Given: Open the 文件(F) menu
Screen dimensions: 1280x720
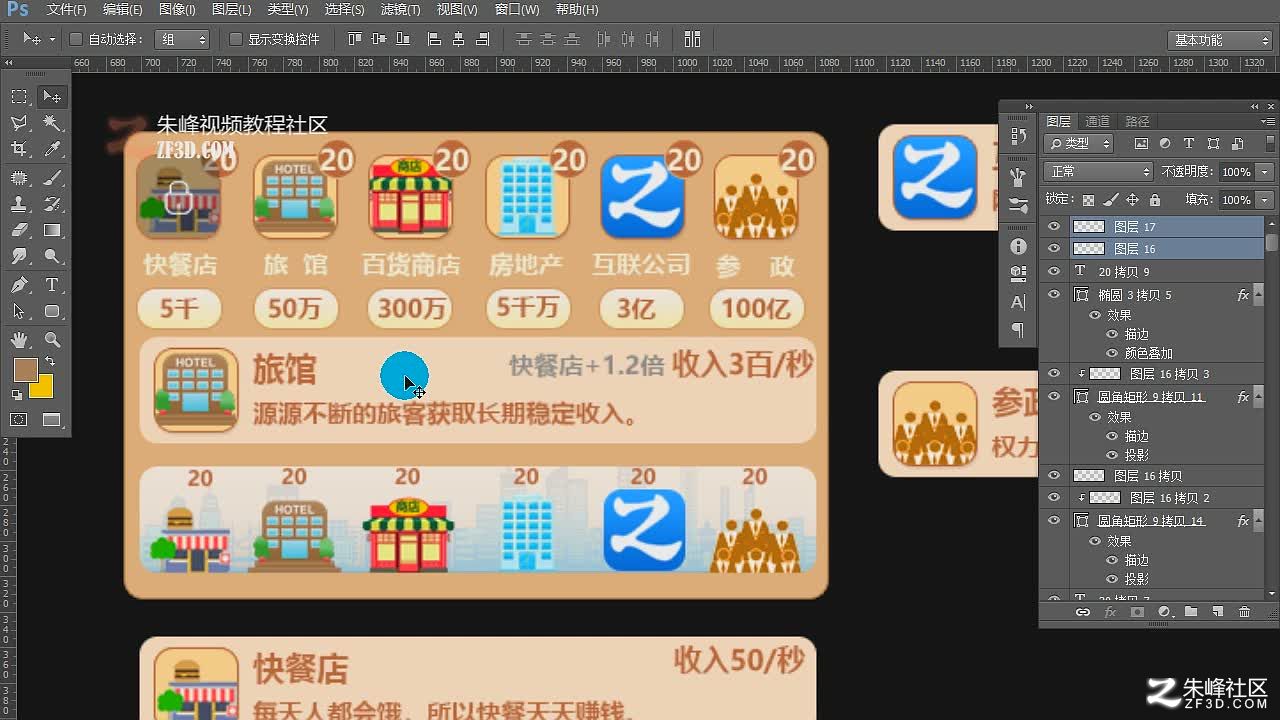Looking at the screenshot, I should tap(67, 9).
